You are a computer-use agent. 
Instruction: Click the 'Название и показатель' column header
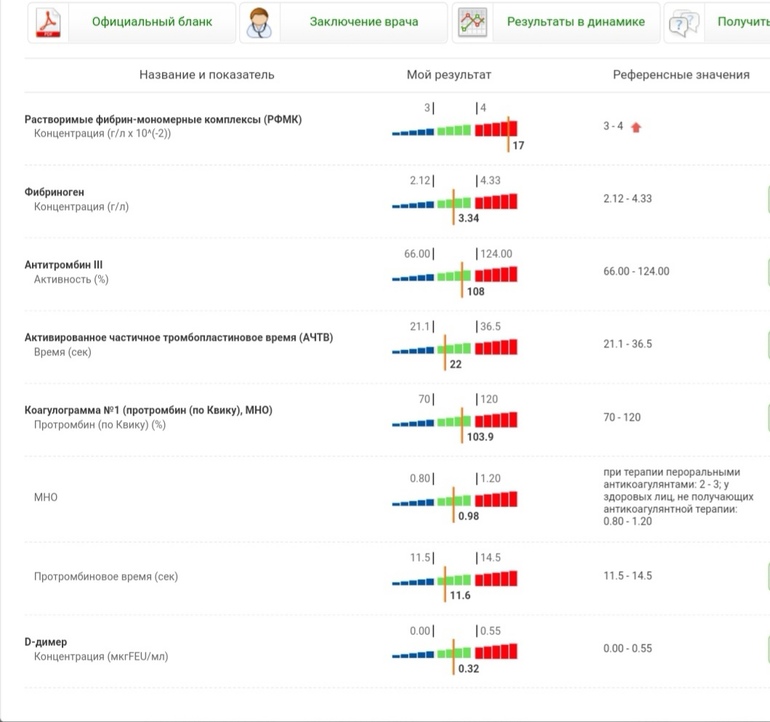(x=206, y=75)
